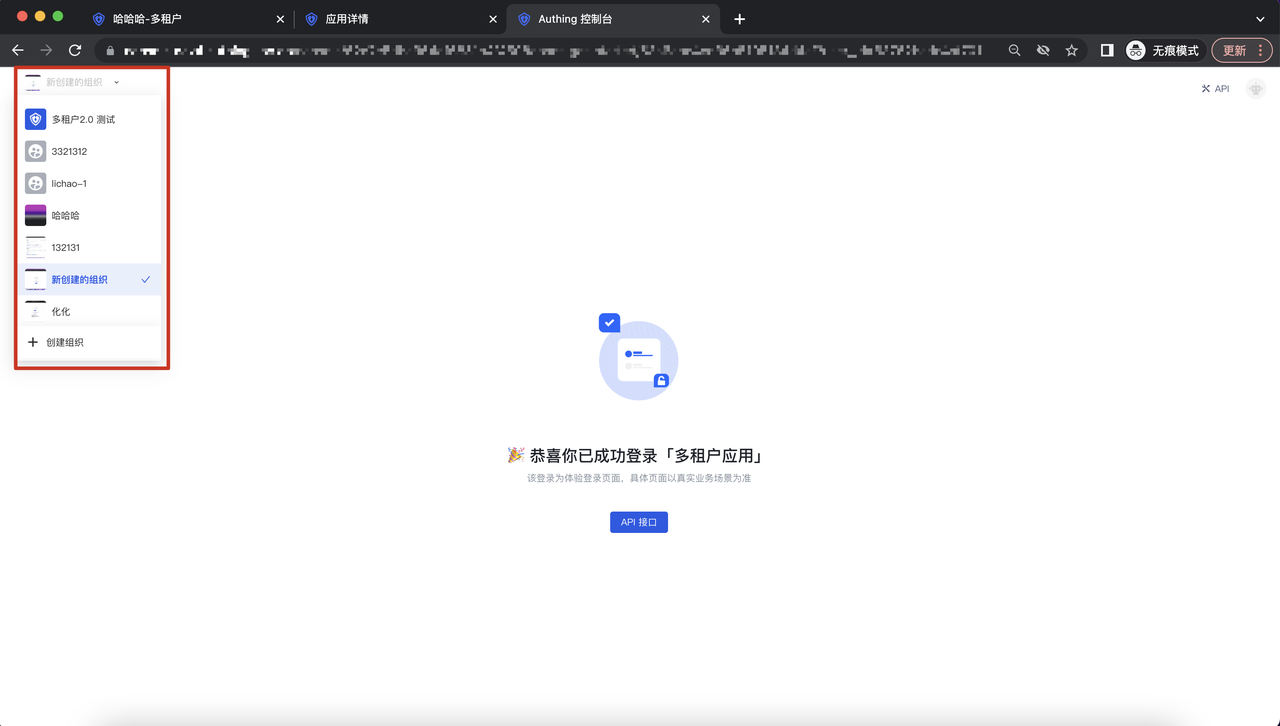Choose the lichao-1 organization entry
The width and height of the screenshot is (1280, 726).
pos(69,184)
